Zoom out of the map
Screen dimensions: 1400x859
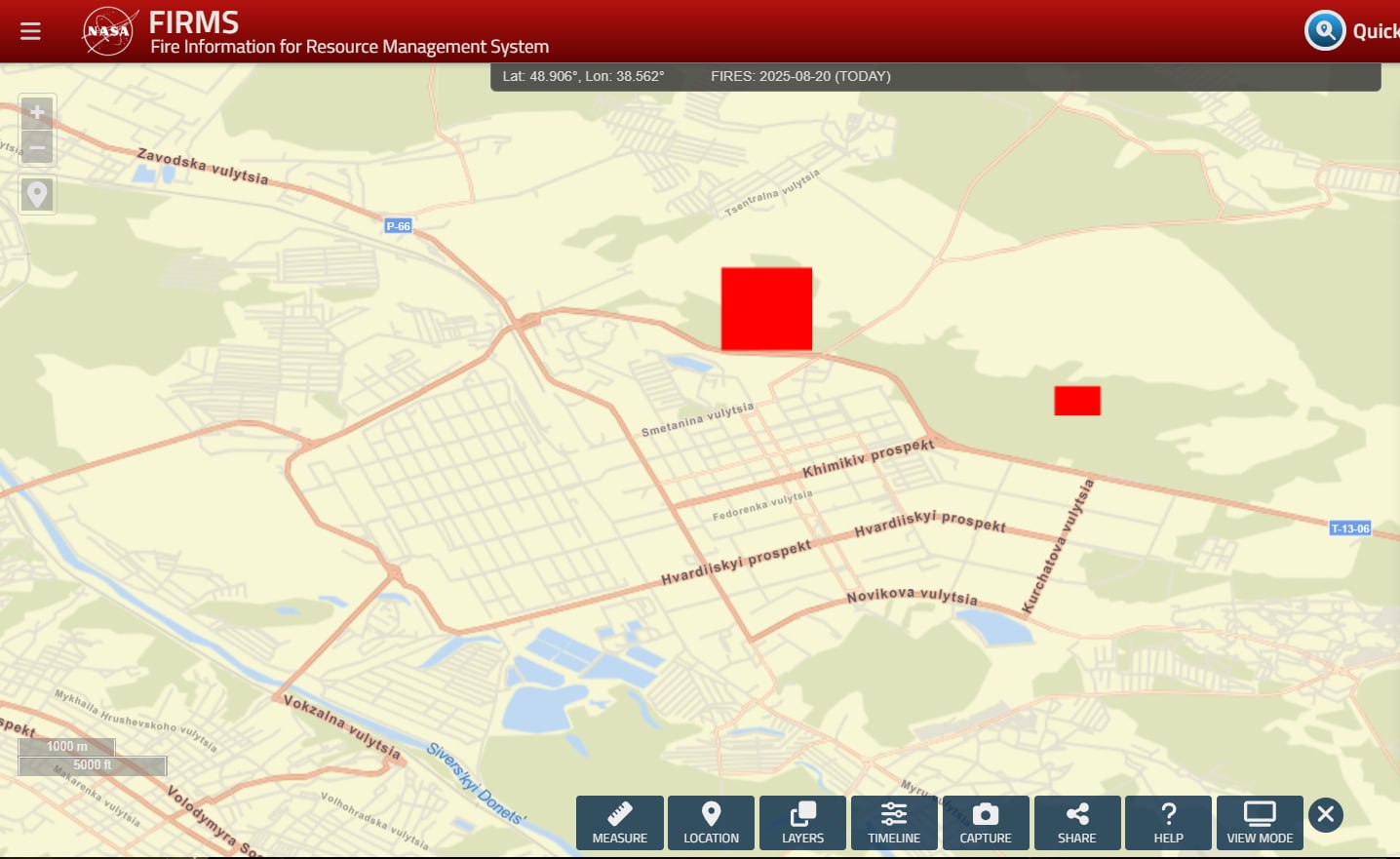click(37, 148)
